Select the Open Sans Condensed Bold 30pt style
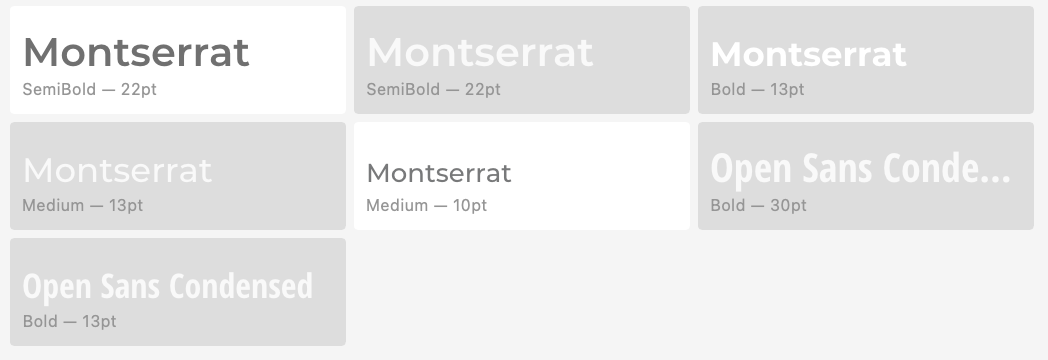Screen dimensions: 1048x360 [866, 176]
